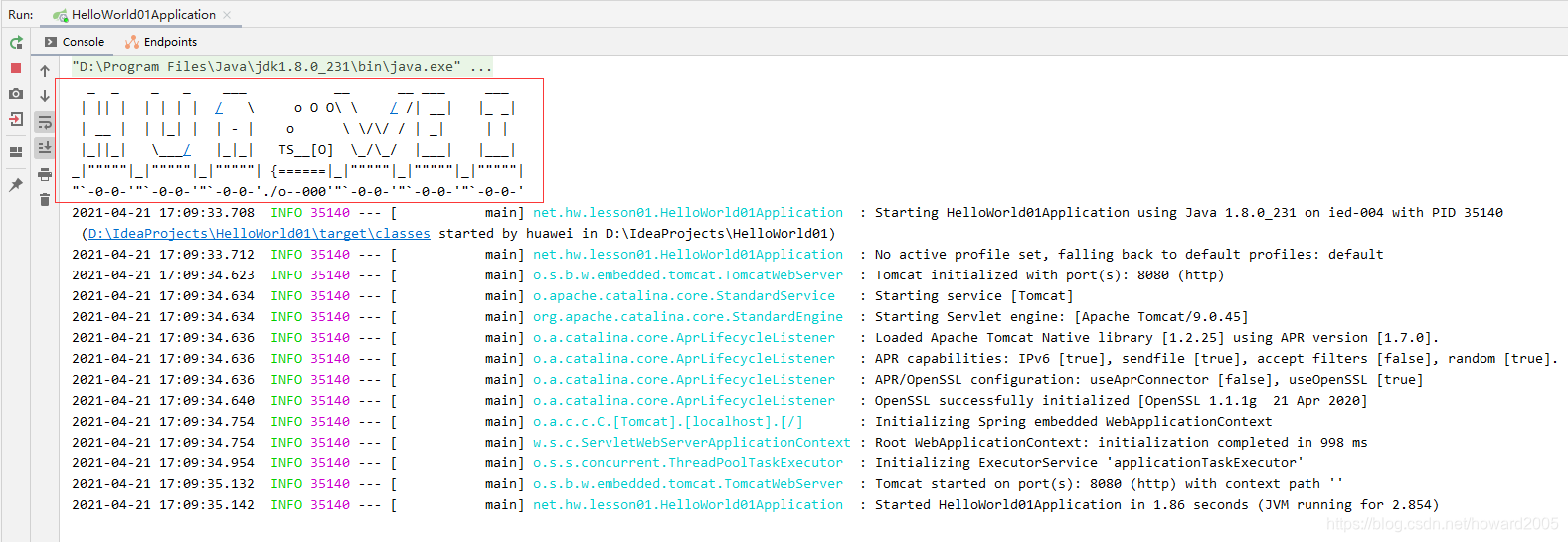Clear all console output with the trash icon
This screenshot has height=542, width=1568.
coord(45,199)
